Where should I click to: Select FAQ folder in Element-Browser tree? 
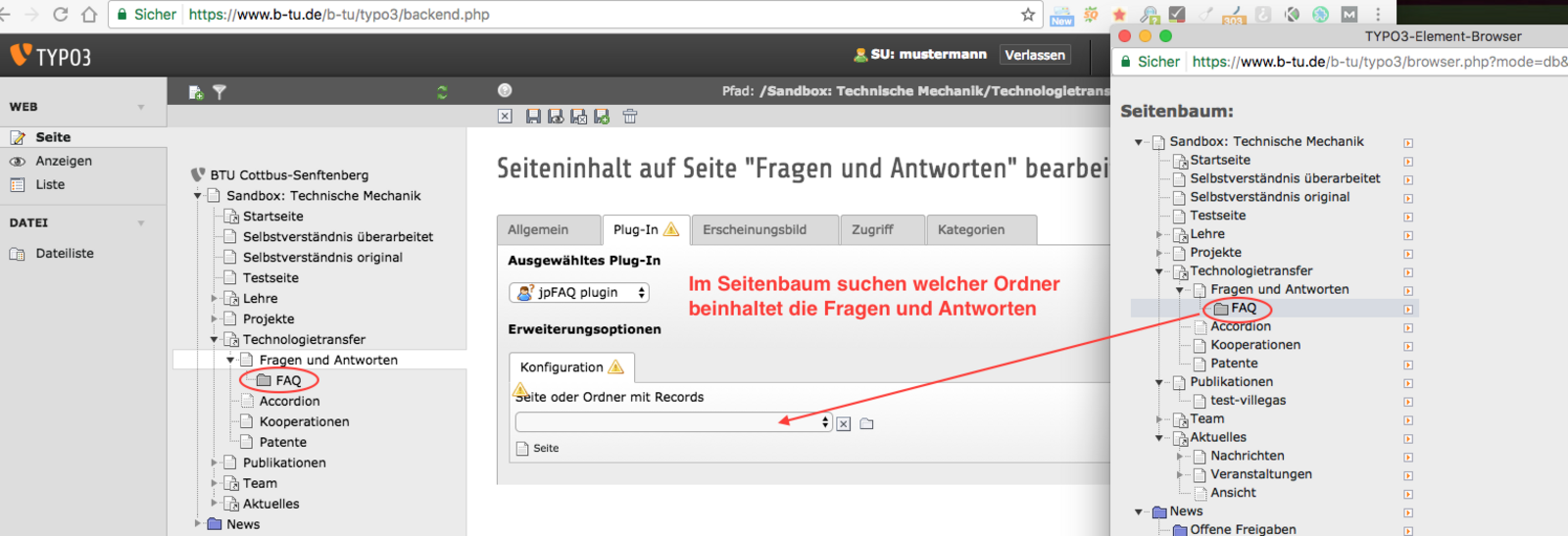pos(1243,308)
